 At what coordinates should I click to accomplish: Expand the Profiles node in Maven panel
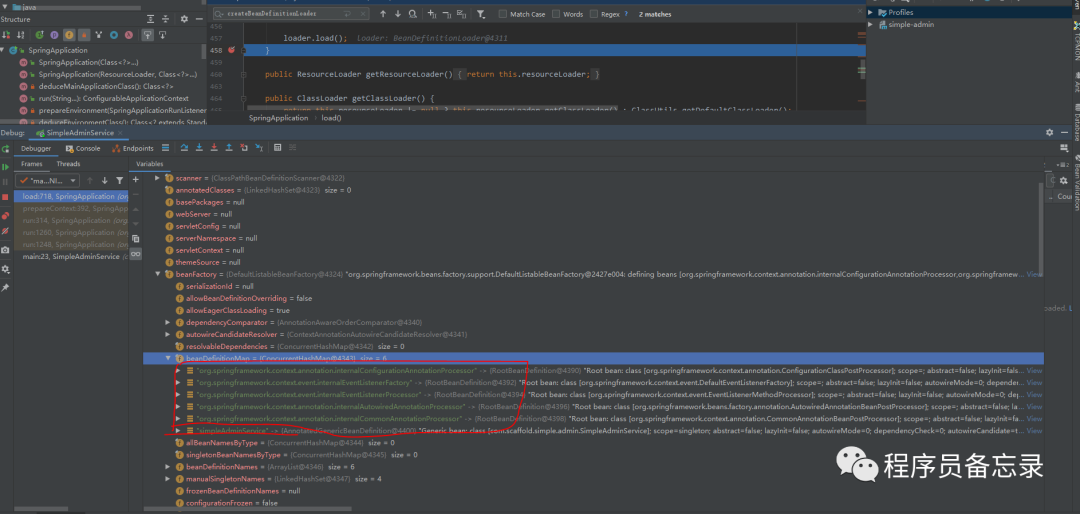(871, 12)
